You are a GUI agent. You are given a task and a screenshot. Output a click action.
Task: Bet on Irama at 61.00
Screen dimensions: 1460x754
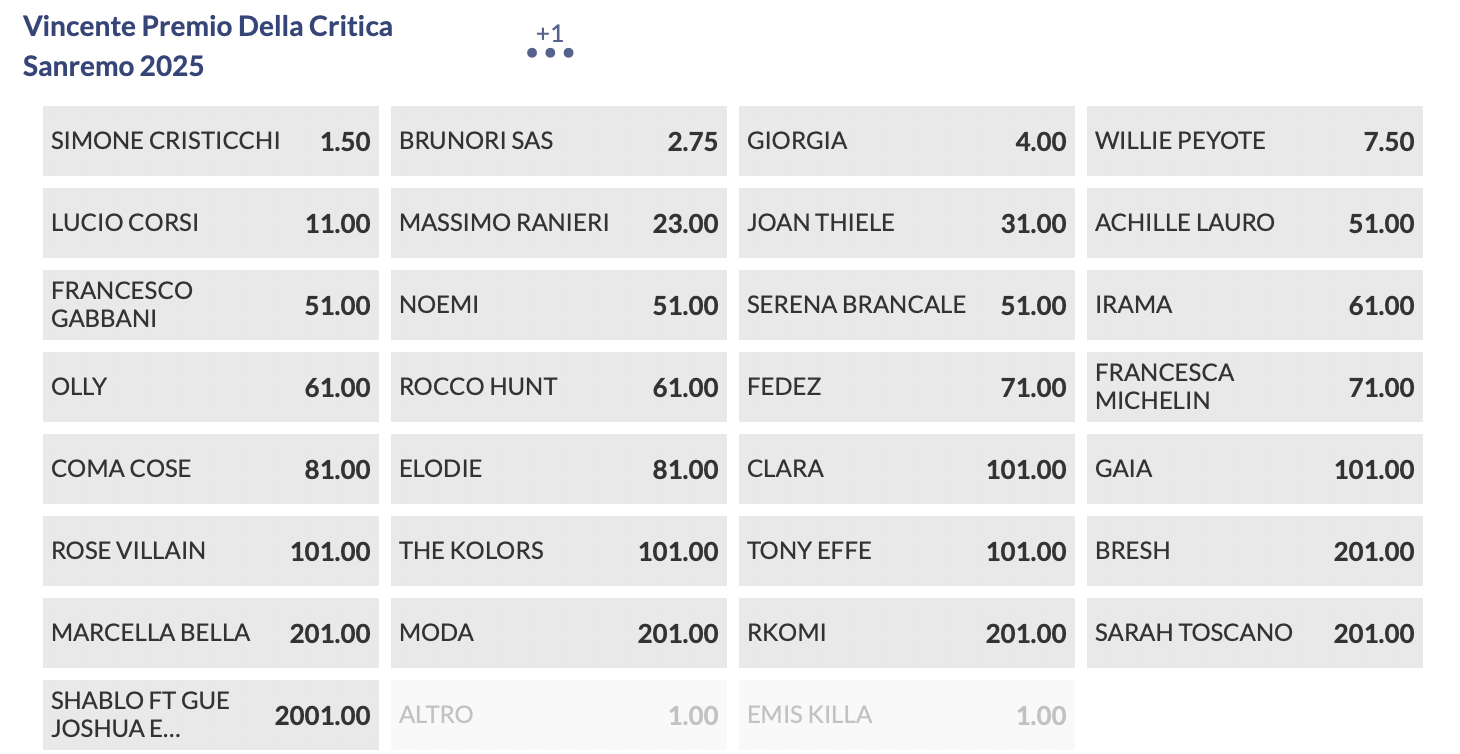pos(1255,305)
